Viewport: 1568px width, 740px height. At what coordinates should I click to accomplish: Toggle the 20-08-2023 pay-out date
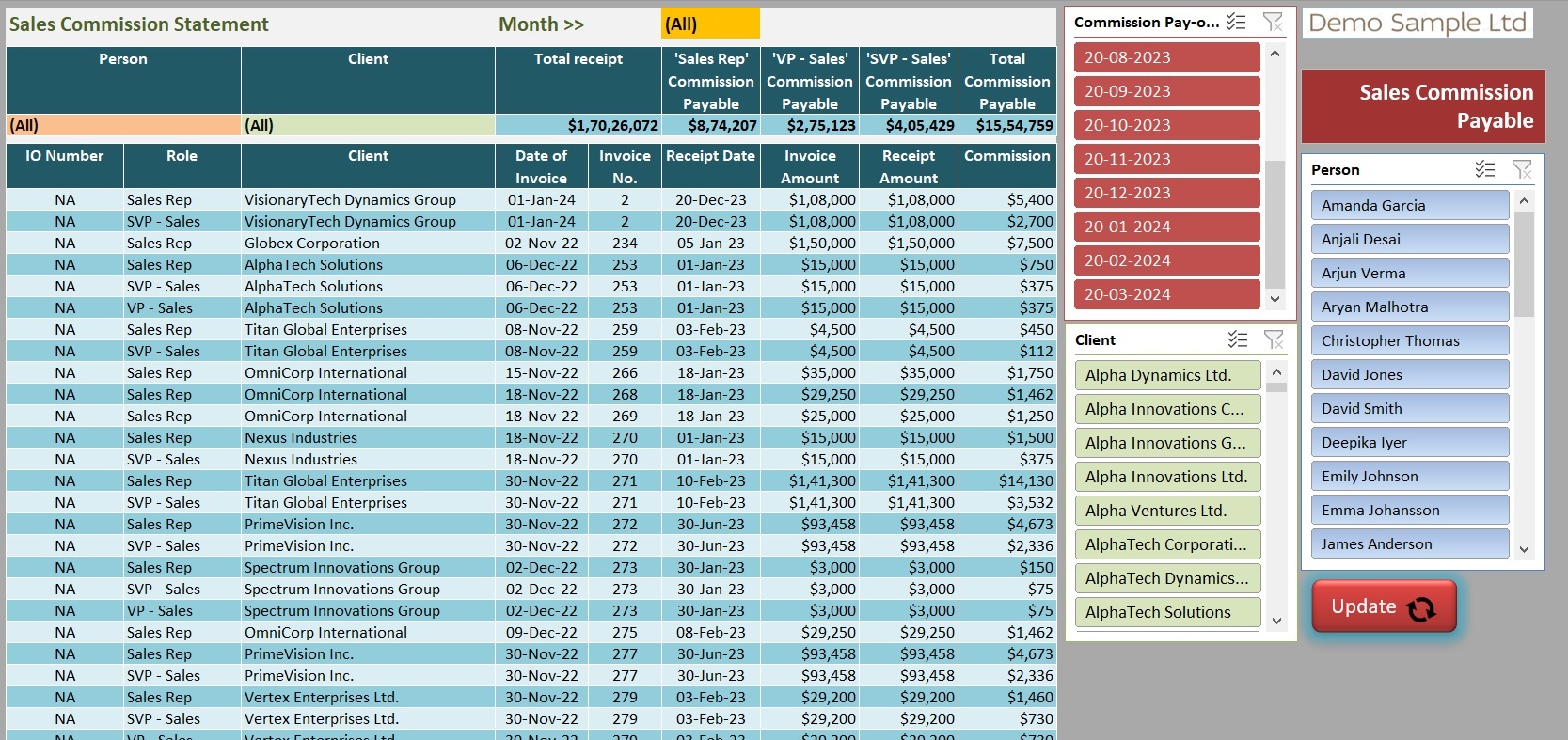[x=1166, y=57]
